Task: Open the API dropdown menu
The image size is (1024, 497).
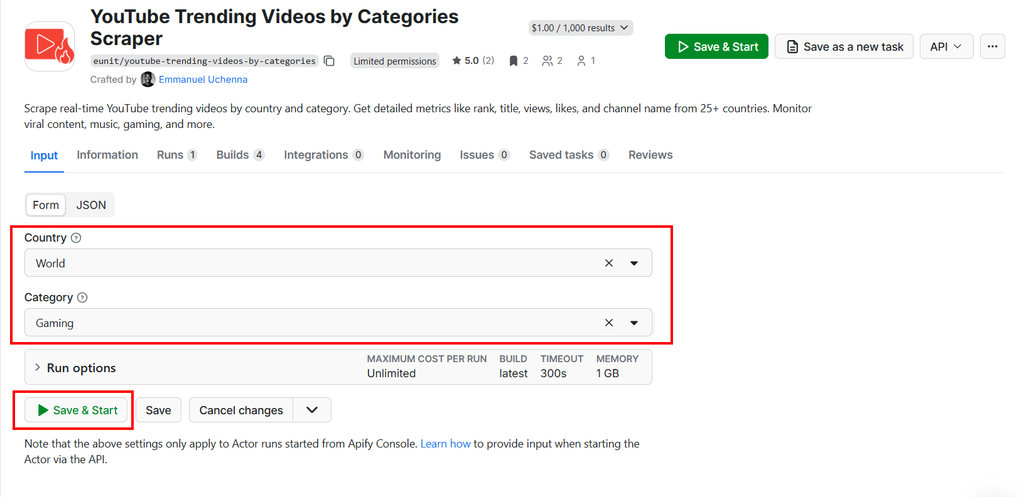Action: click(x=946, y=46)
